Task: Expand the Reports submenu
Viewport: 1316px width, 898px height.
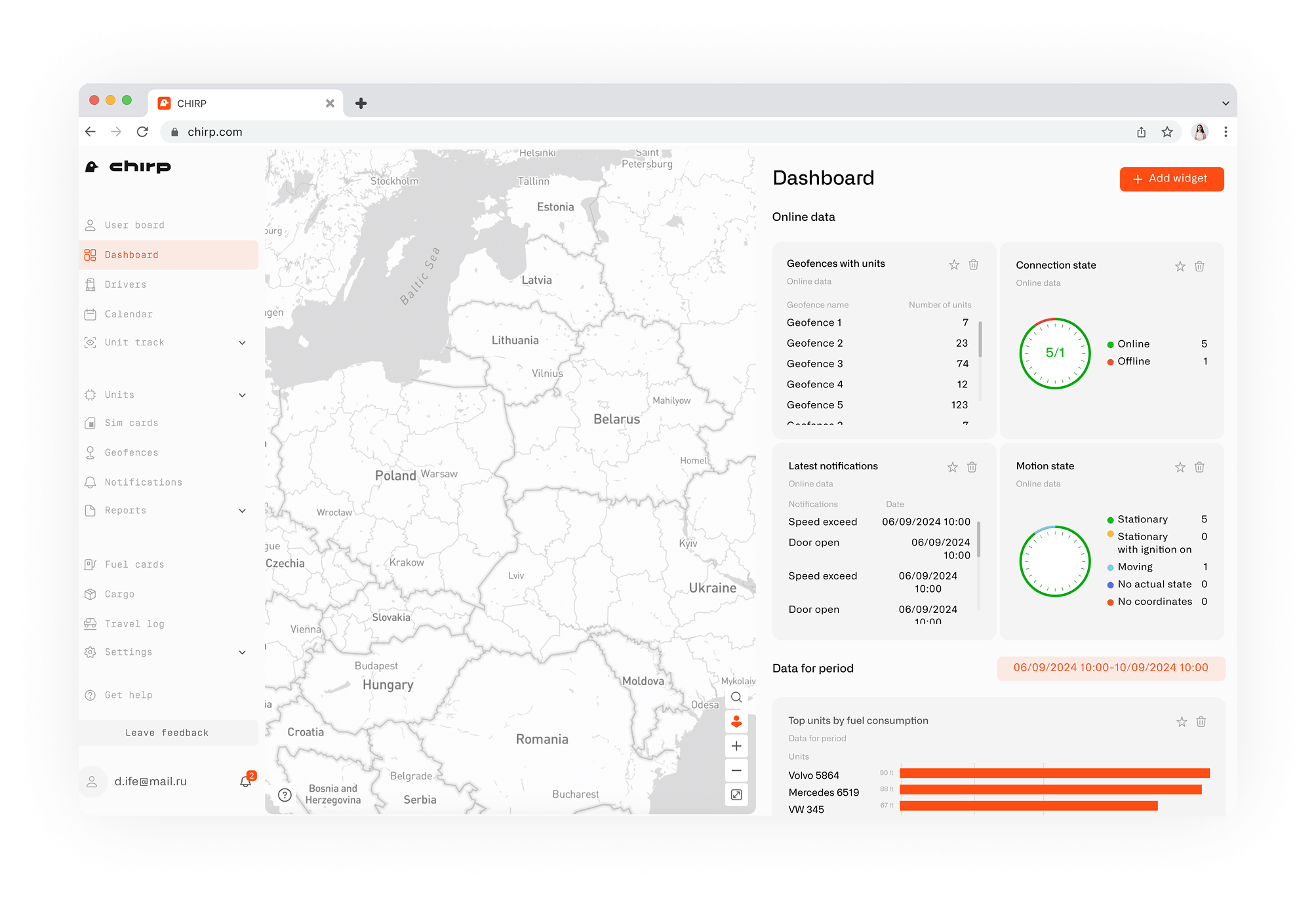Action: (242, 511)
